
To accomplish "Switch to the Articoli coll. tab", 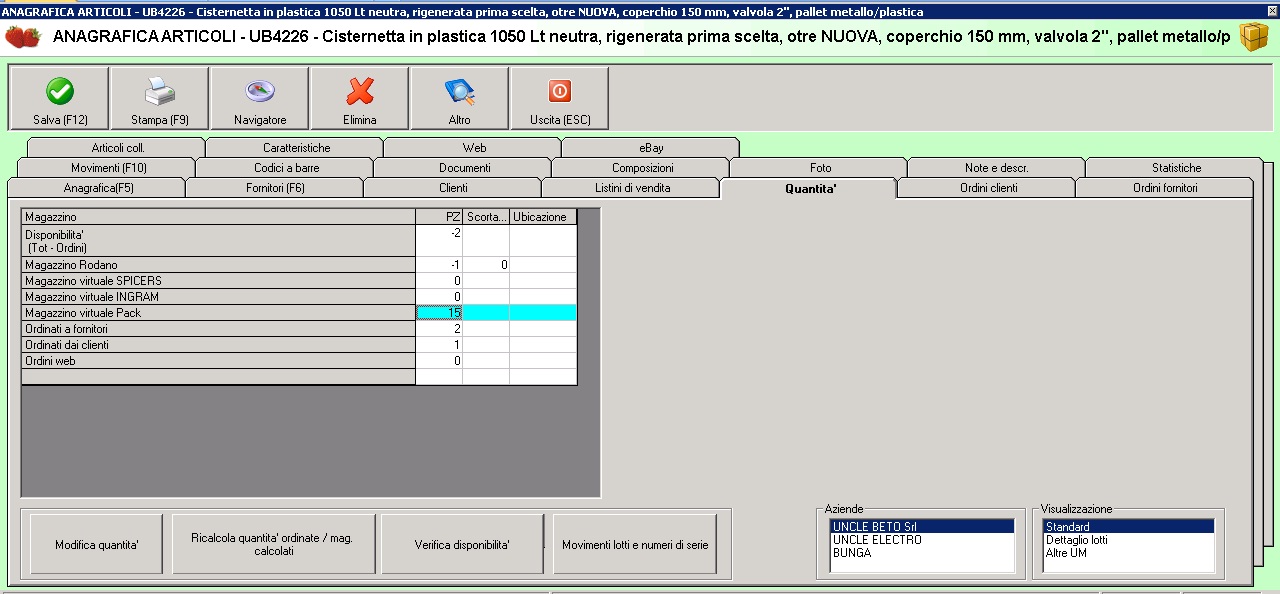I will 117,148.
